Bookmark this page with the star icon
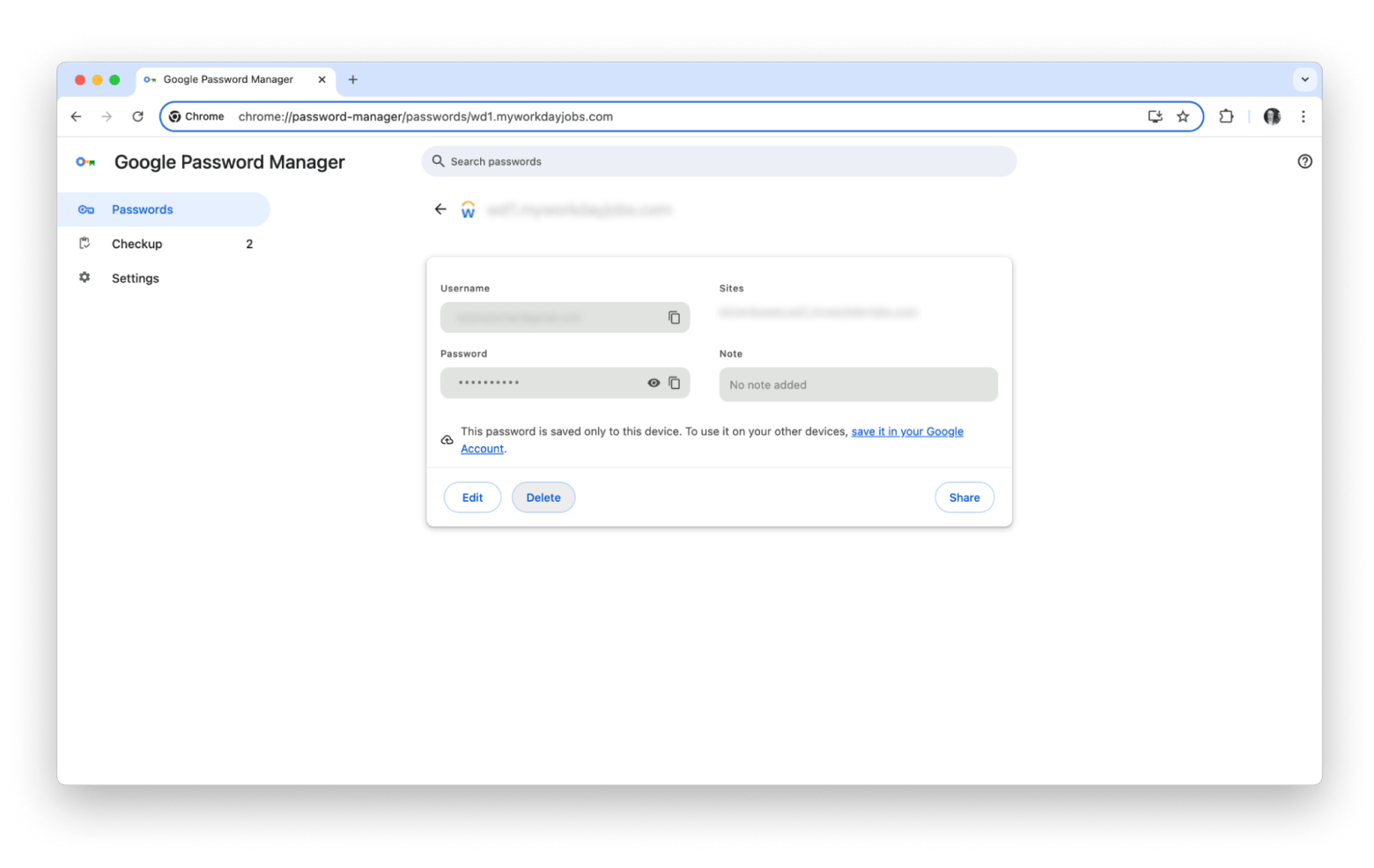 (1183, 116)
